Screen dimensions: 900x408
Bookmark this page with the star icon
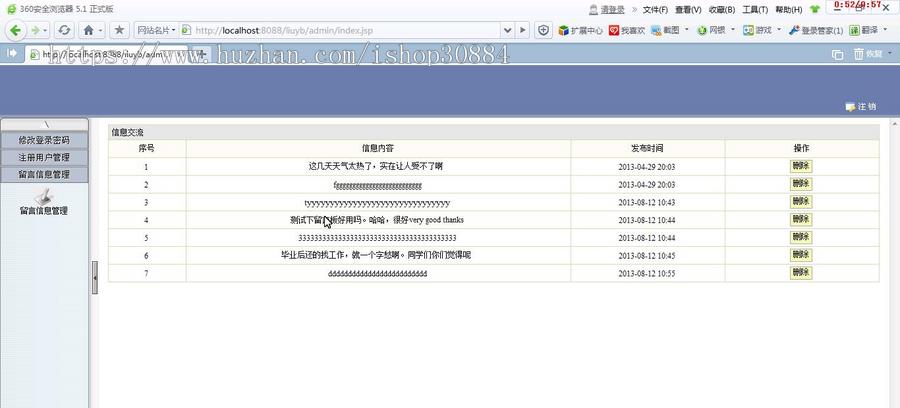click(119, 30)
